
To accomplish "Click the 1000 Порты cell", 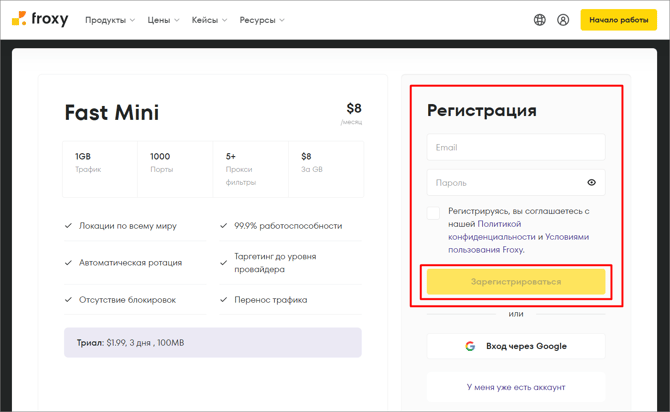I will (x=175, y=169).
